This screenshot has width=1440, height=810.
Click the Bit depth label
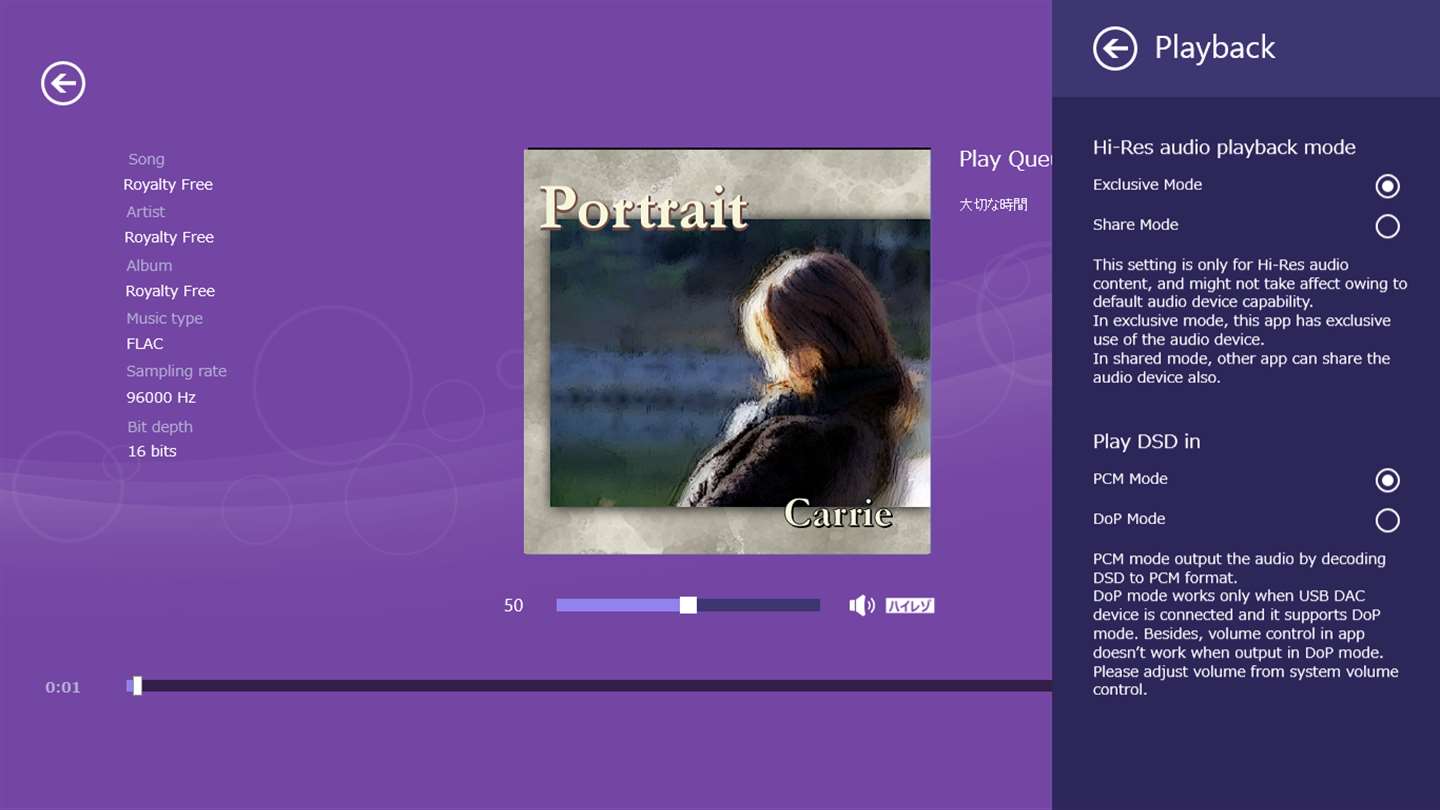[x=160, y=426]
